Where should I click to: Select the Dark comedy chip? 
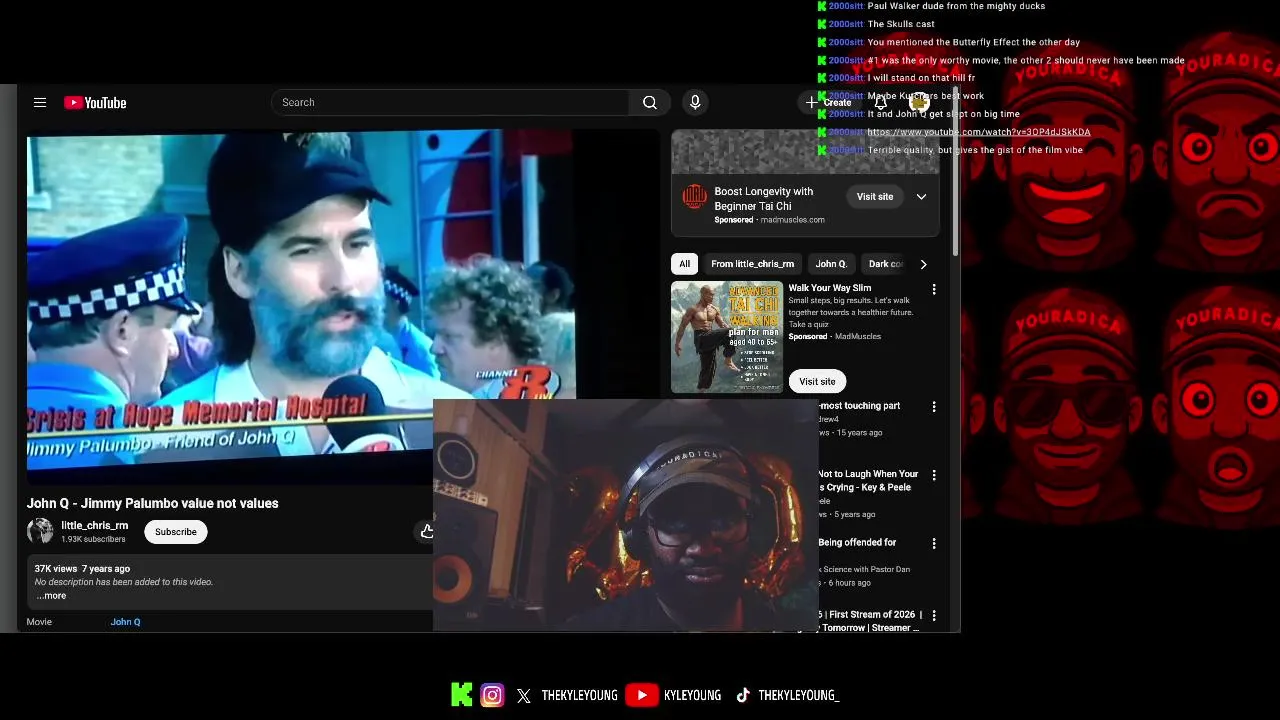[x=885, y=264]
